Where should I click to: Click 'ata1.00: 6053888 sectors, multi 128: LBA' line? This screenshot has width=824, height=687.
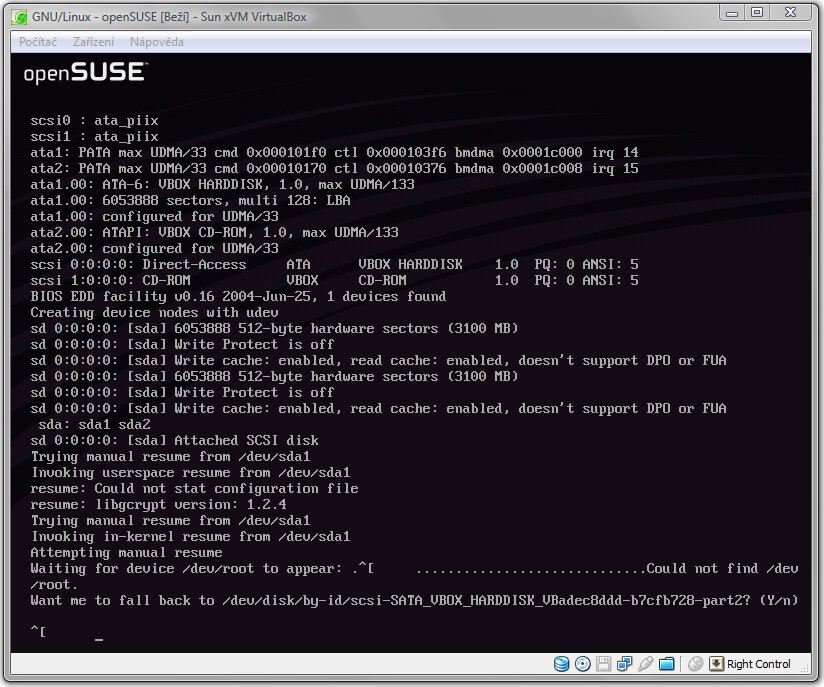190,200
